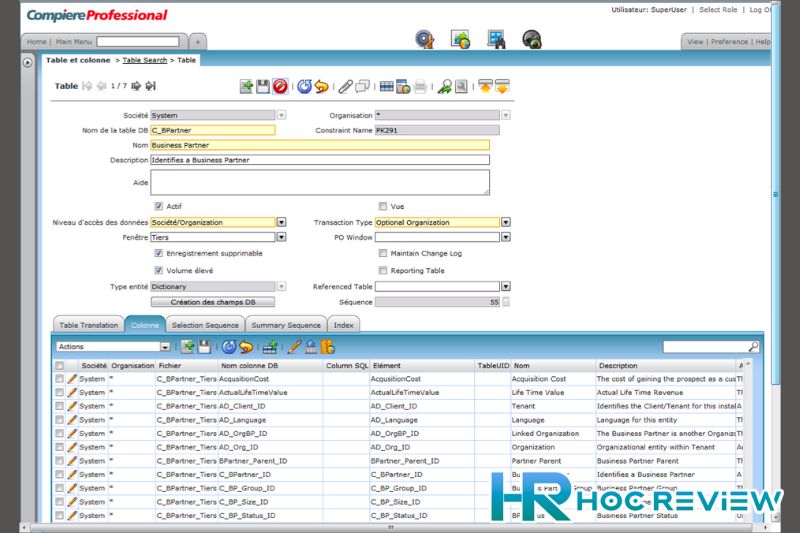
Task: Undo changes in the Table toolbar
Action: click(x=321, y=86)
